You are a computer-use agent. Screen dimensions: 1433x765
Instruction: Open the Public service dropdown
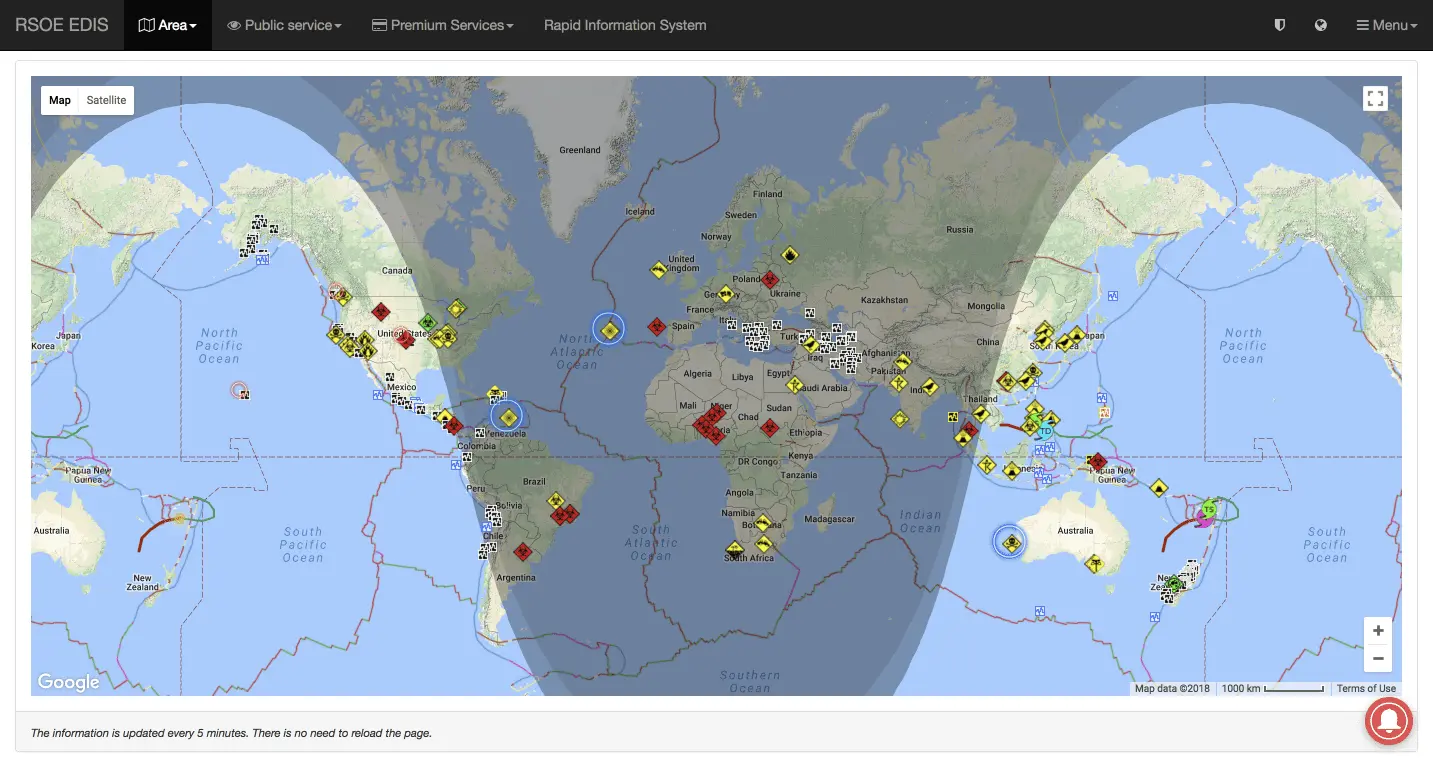pyautogui.click(x=284, y=25)
